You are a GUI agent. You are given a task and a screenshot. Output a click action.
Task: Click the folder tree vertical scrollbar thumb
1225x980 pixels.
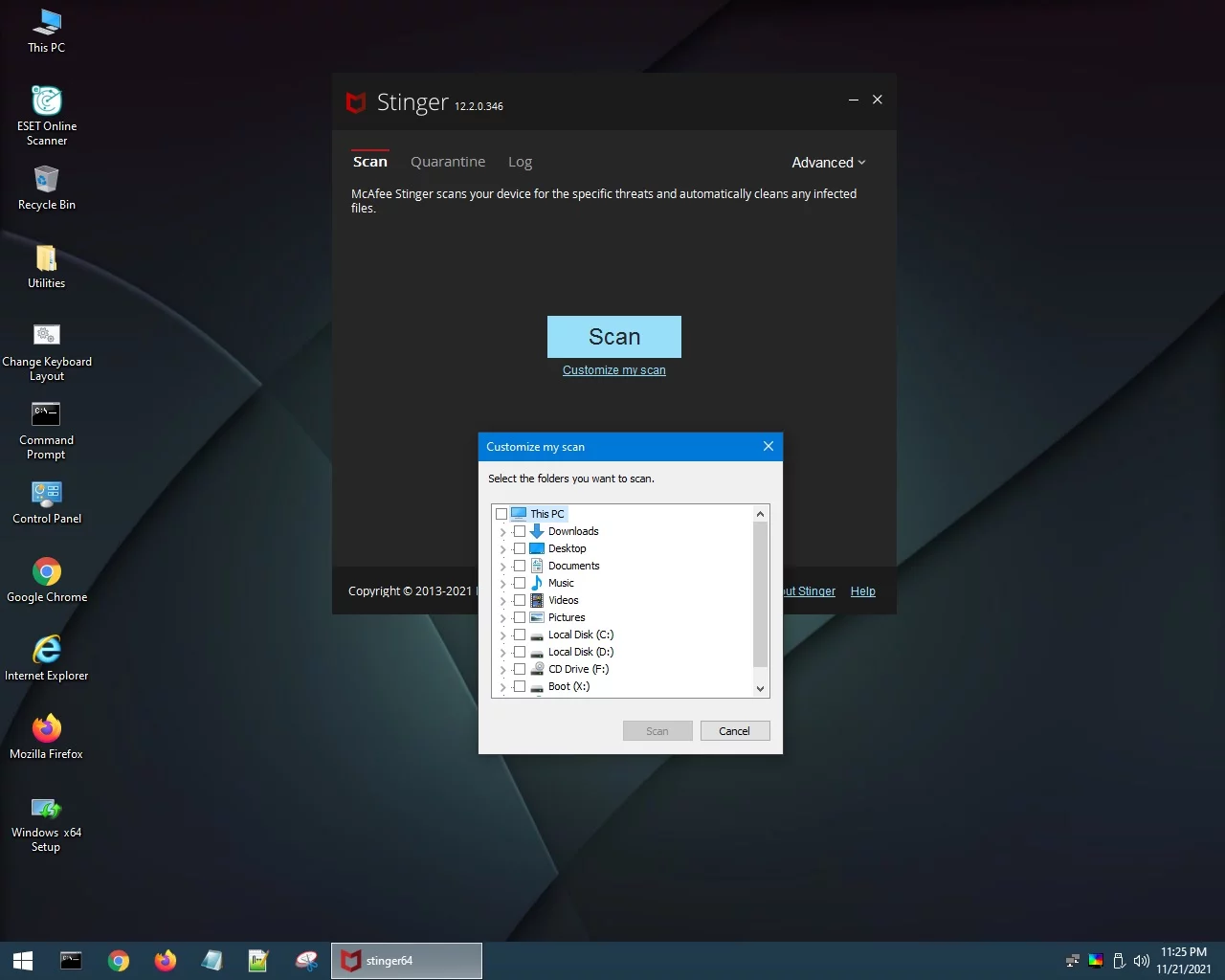761,594
